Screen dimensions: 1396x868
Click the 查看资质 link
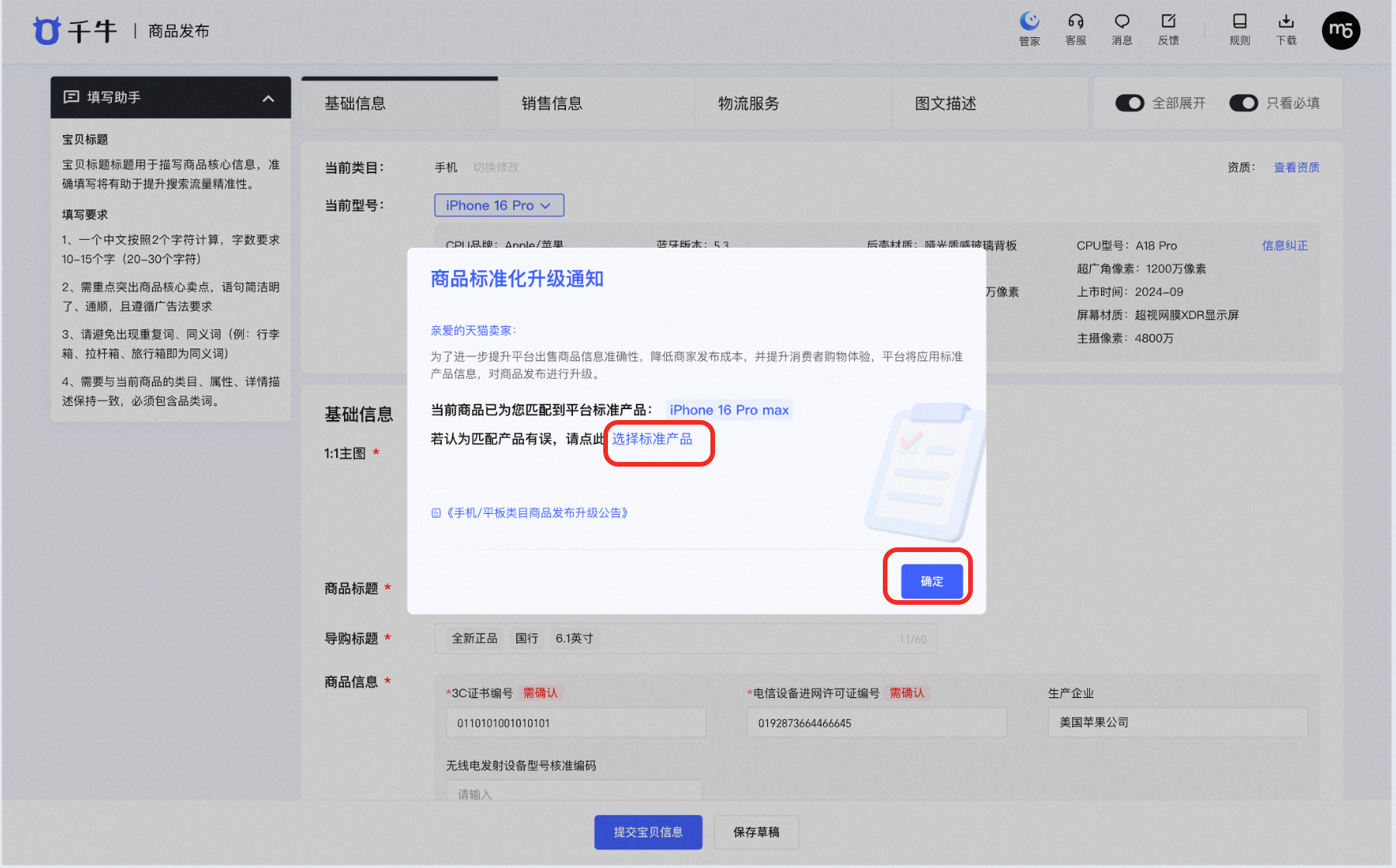click(x=1297, y=168)
